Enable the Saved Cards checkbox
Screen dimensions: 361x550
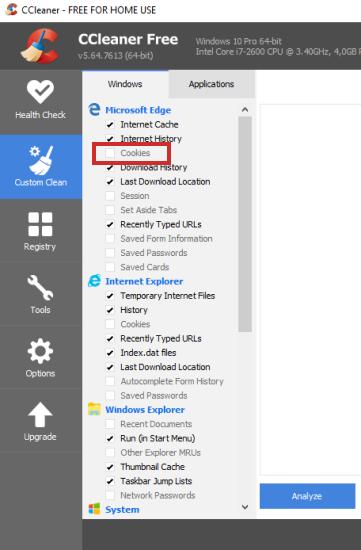110,267
